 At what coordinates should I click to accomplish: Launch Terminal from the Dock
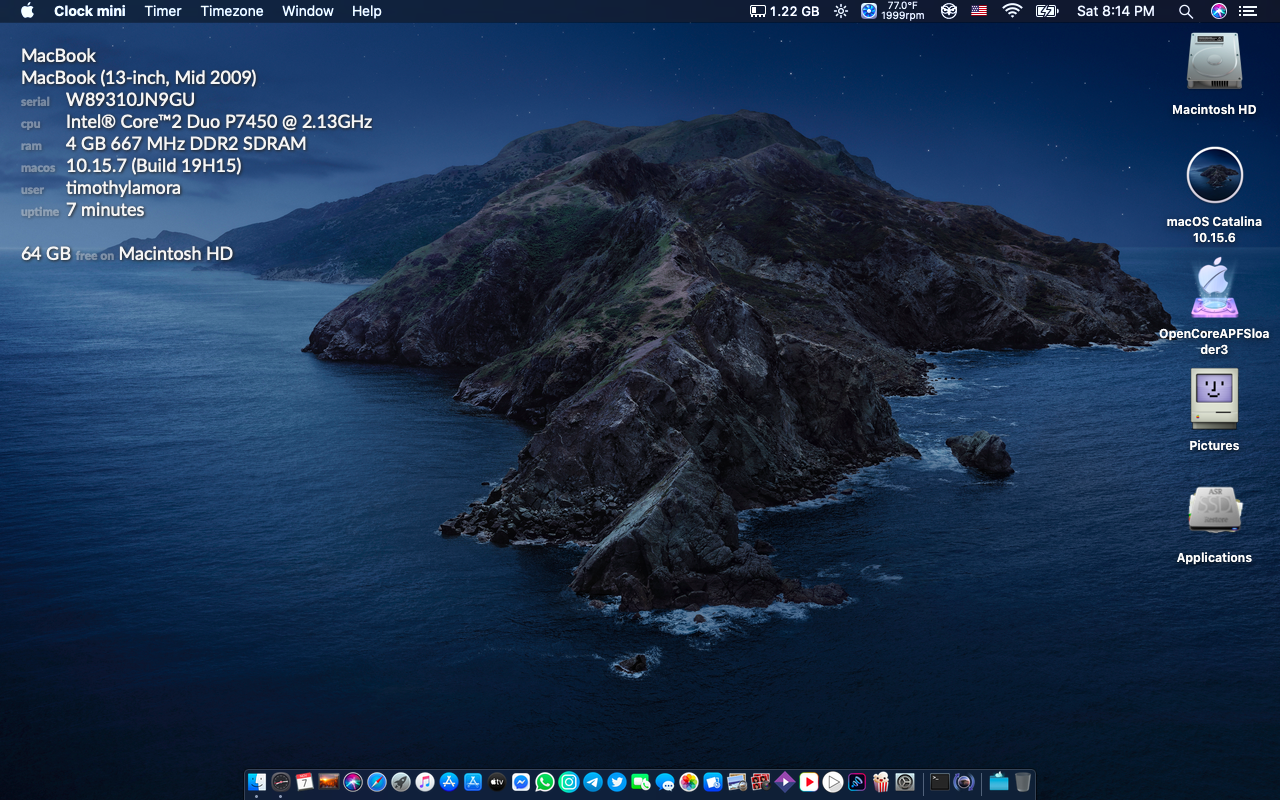coord(939,782)
